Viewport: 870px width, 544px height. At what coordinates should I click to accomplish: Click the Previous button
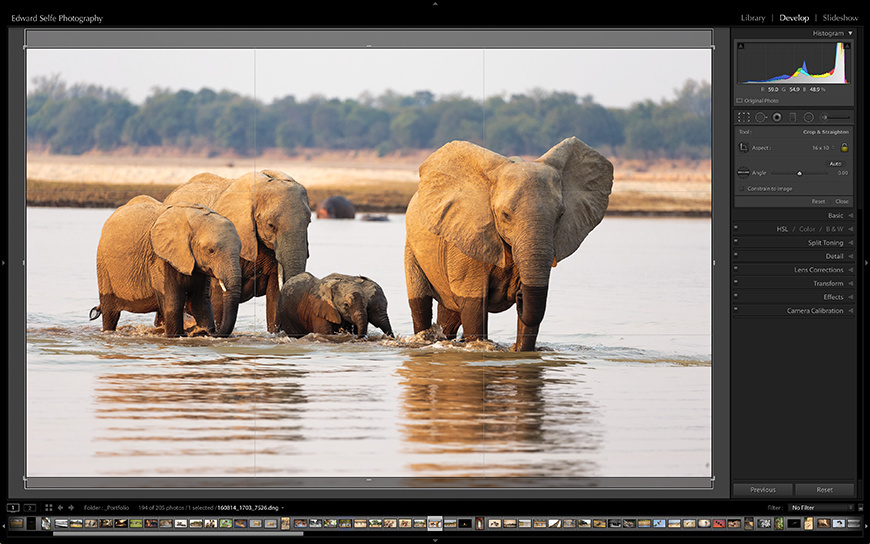coord(763,490)
